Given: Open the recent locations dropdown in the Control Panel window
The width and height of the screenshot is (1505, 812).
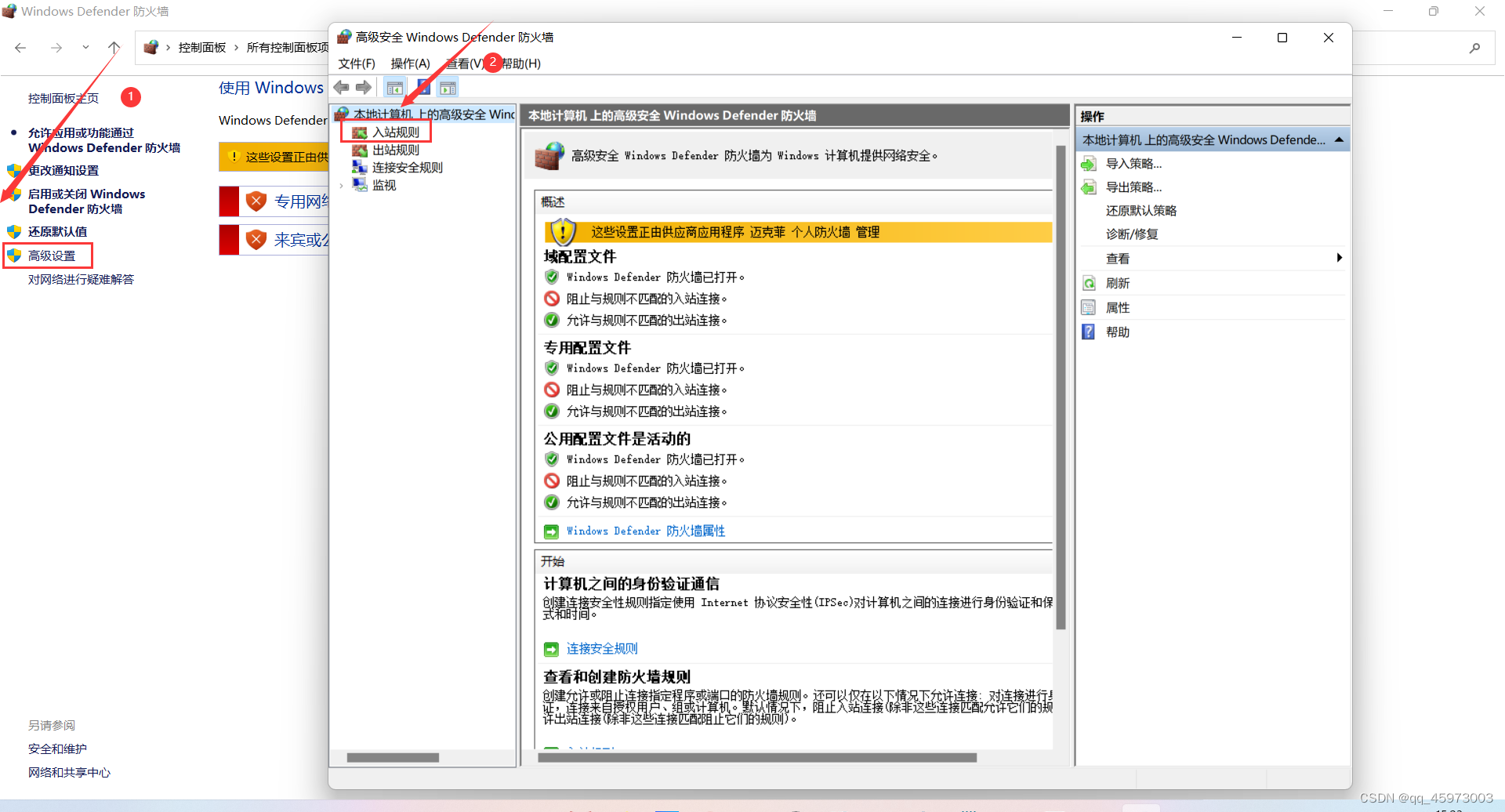Looking at the screenshot, I should (85, 48).
